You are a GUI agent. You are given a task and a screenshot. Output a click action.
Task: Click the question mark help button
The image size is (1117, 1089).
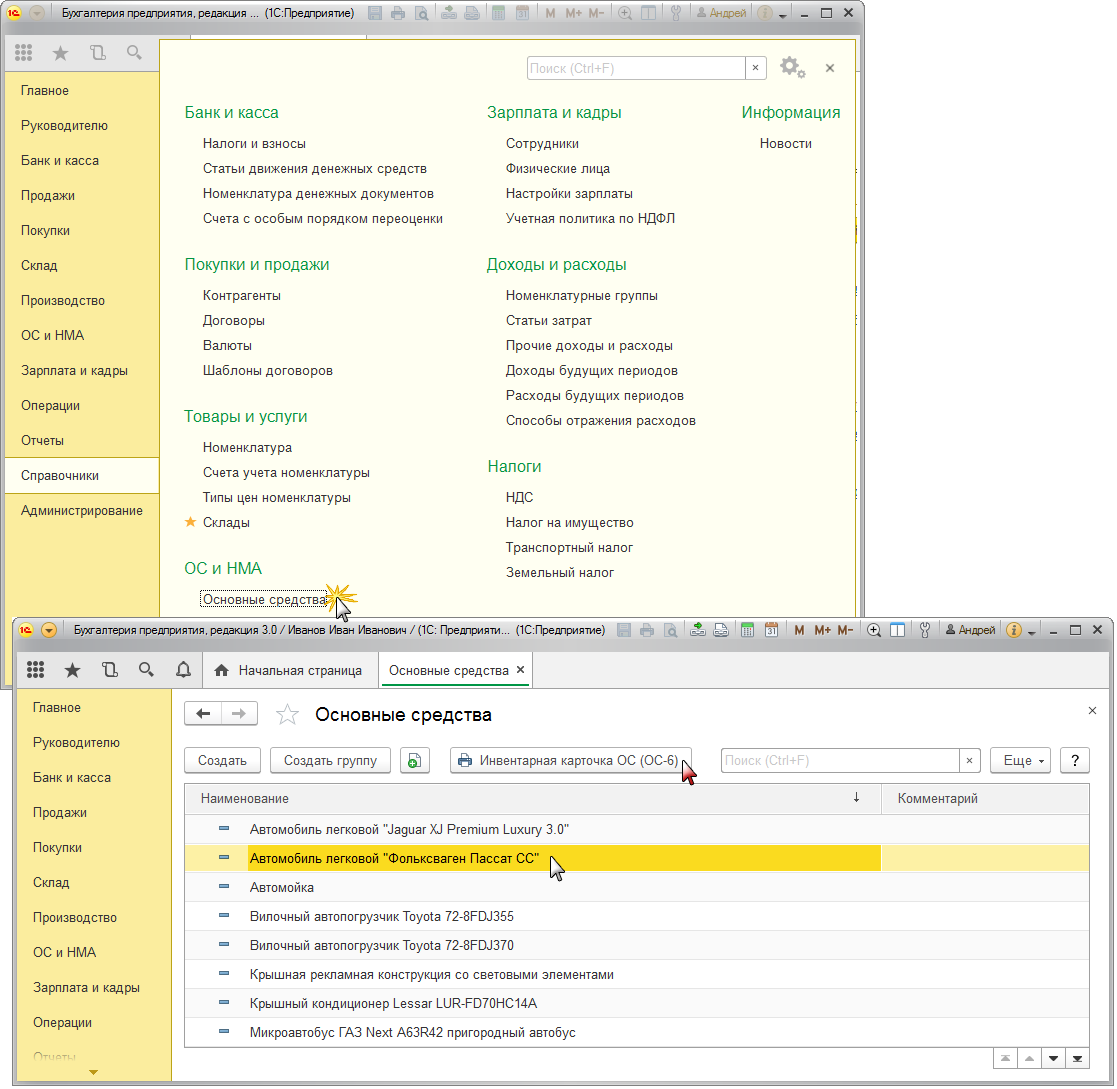point(1075,761)
